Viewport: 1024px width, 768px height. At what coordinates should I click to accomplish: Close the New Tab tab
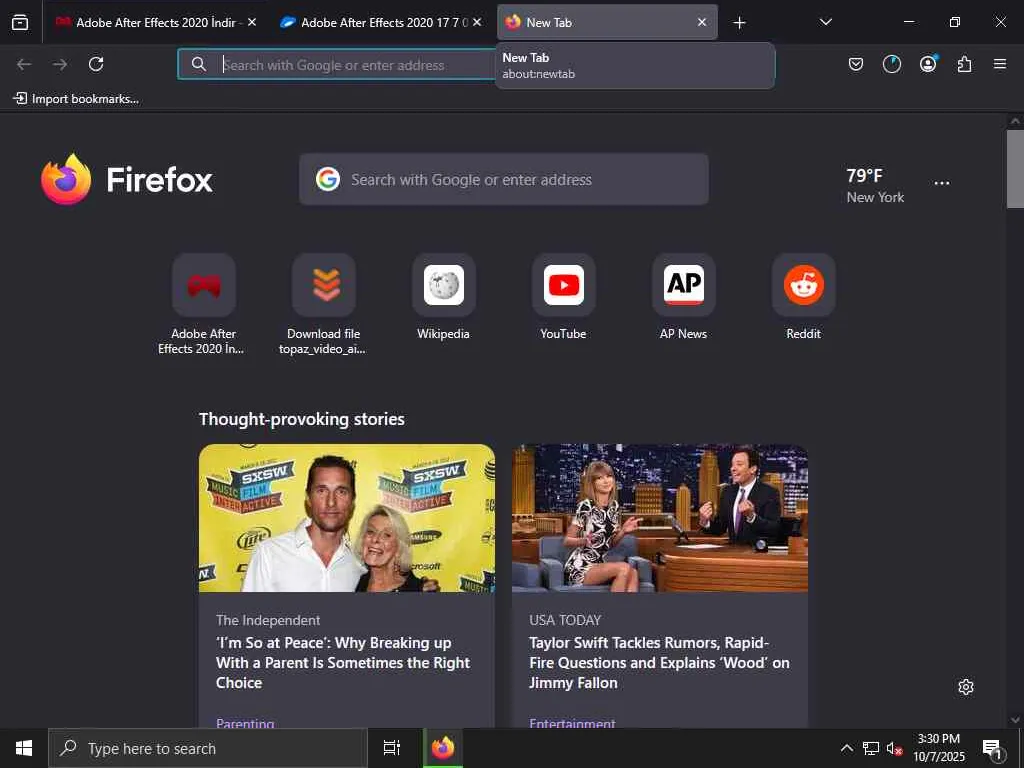702,22
